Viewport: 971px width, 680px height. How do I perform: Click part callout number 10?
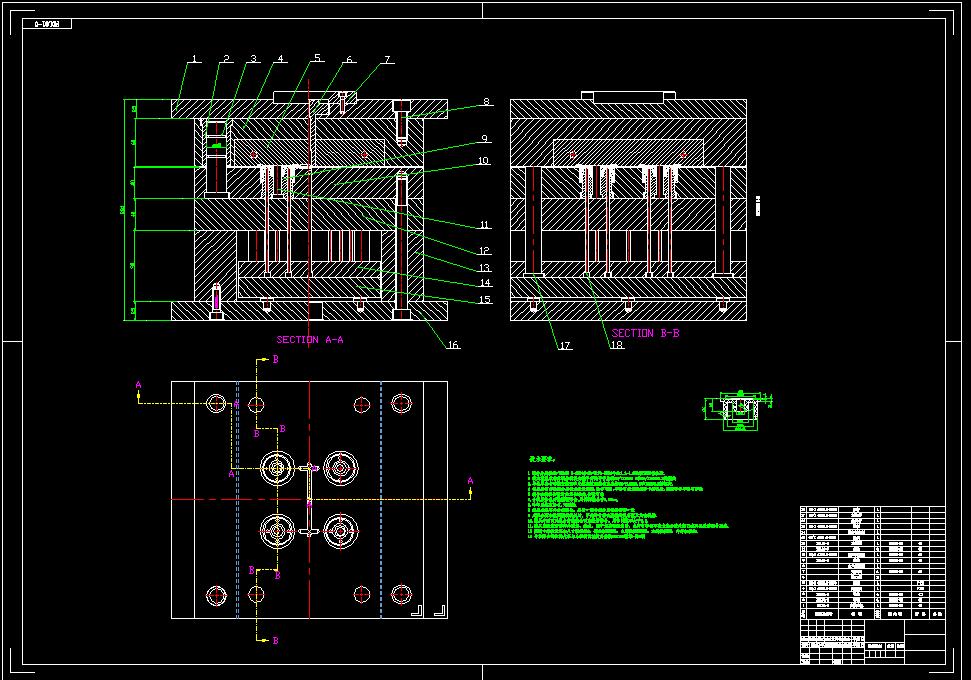(x=484, y=160)
